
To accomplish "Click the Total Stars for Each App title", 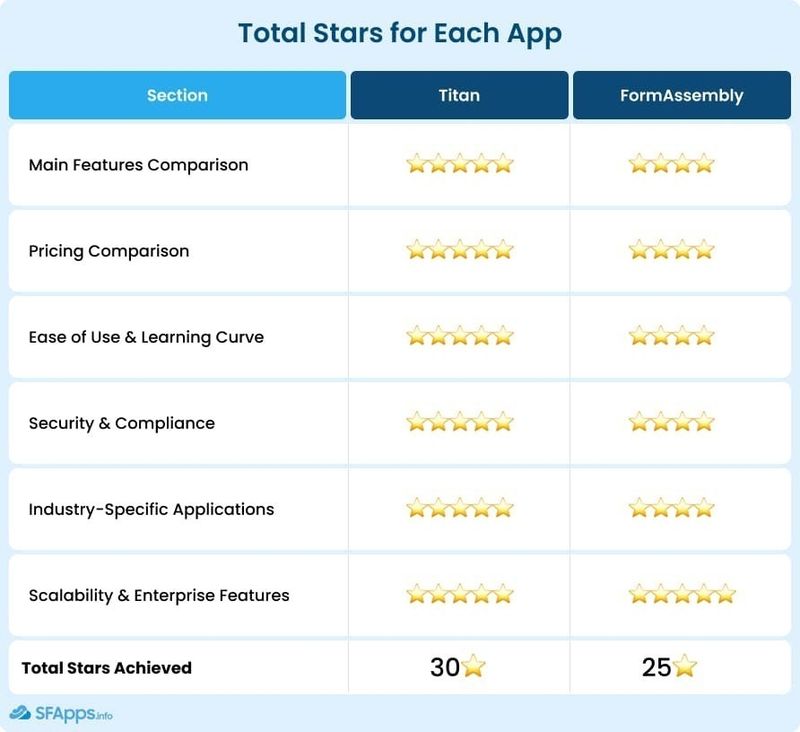I will (x=400, y=34).
